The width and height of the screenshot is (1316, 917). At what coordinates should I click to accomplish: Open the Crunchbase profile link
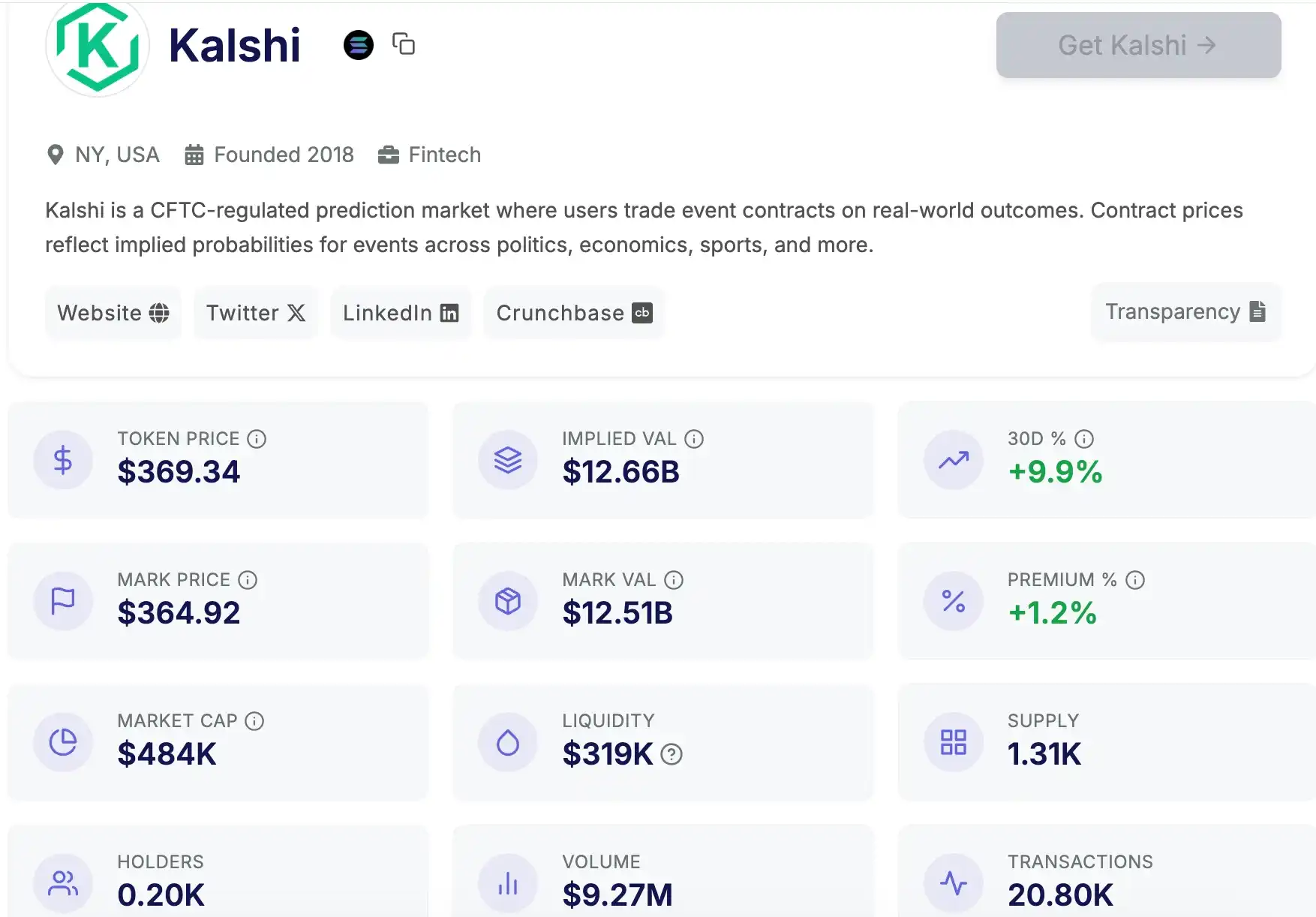pos(574,313)
